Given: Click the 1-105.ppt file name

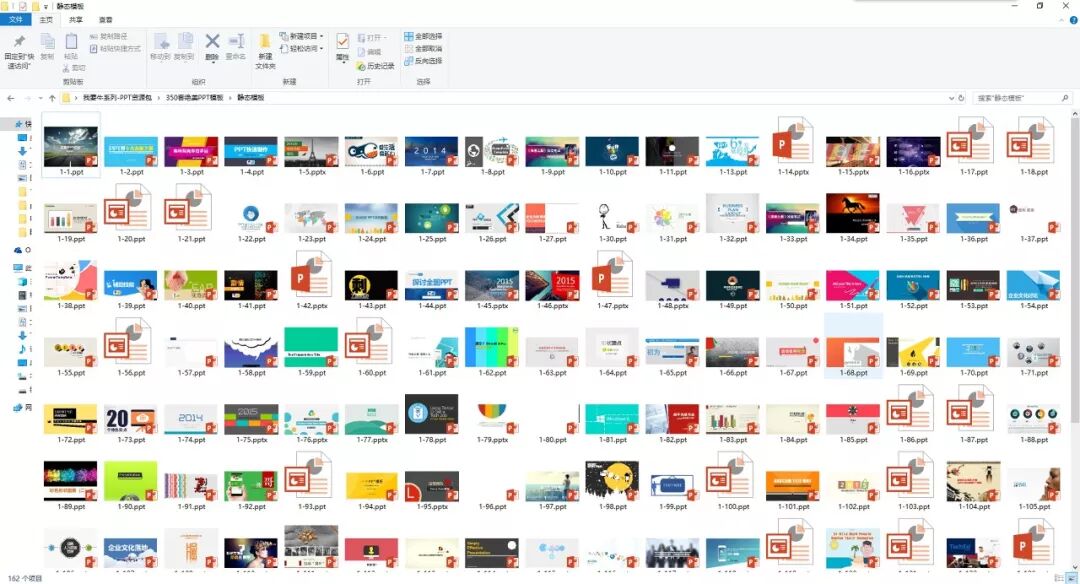Looking at the screenshot, I should 1033,506.
